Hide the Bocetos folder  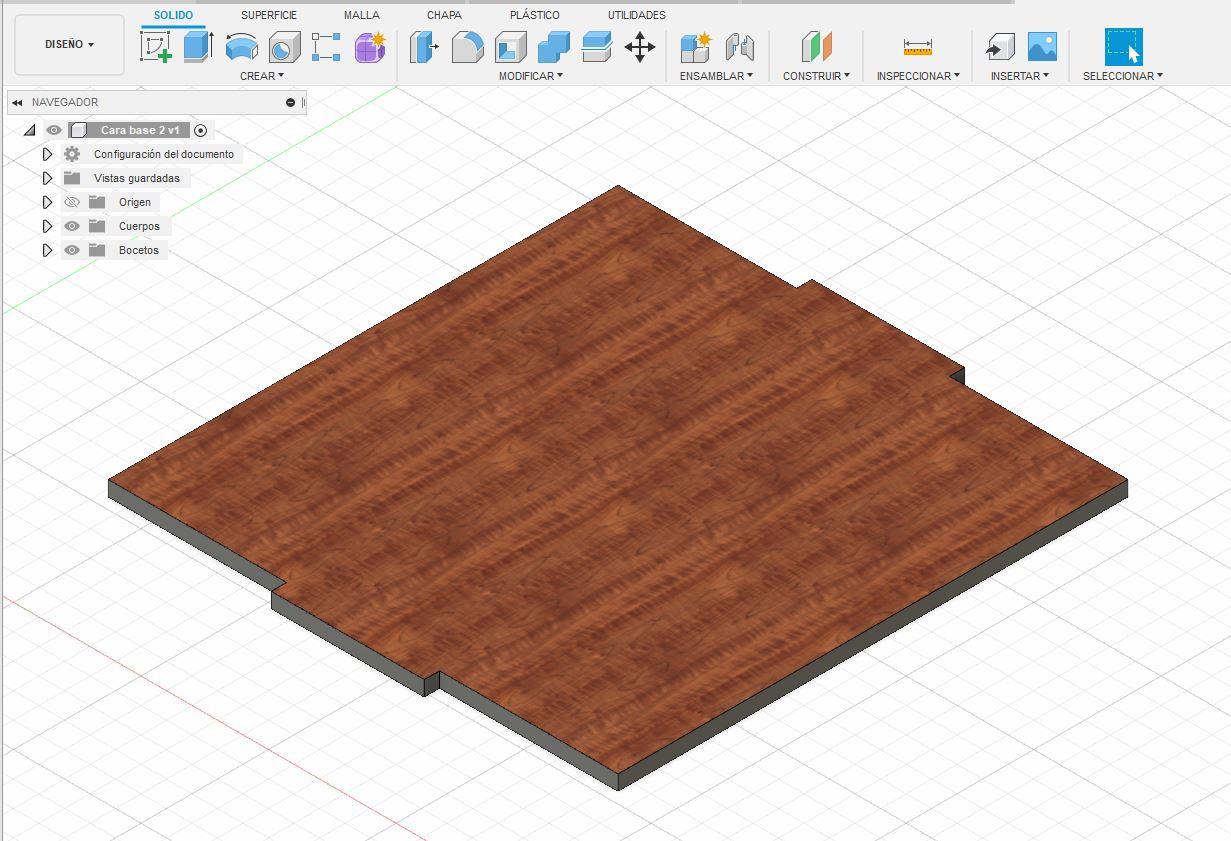(72, 250)
